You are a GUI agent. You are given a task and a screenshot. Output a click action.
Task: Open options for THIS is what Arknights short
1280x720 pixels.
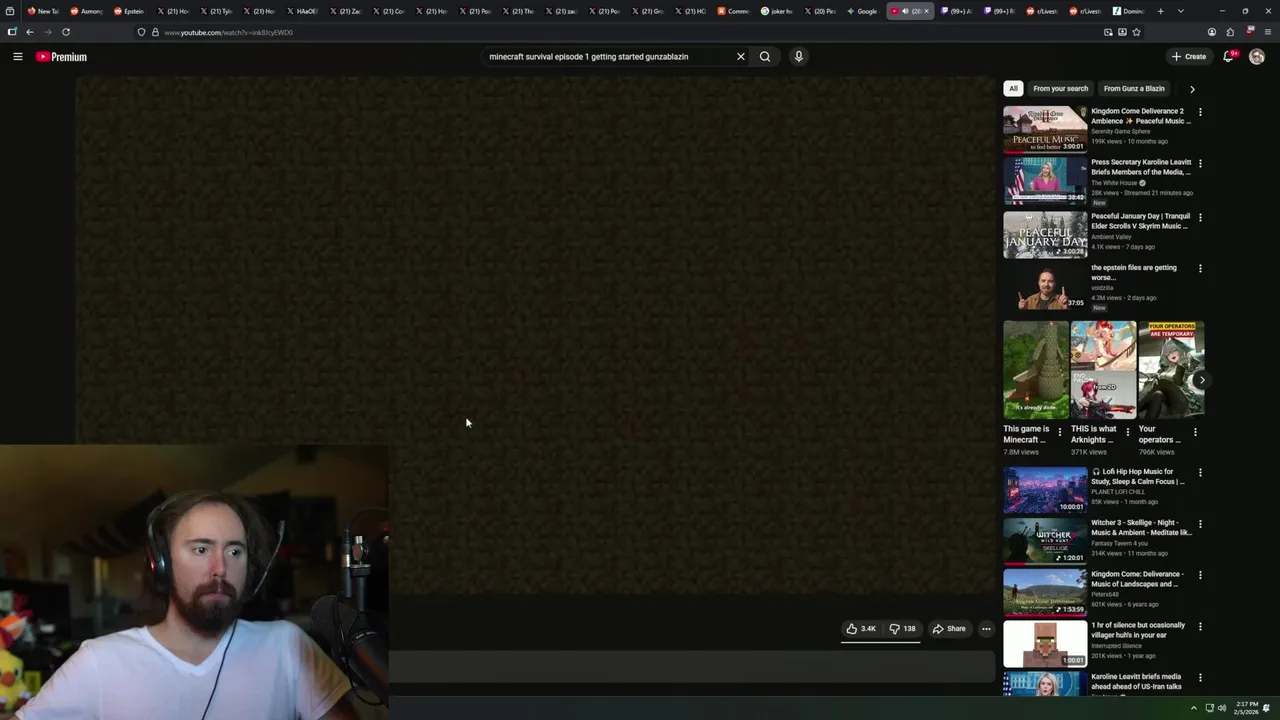[x=1128, y=432]
